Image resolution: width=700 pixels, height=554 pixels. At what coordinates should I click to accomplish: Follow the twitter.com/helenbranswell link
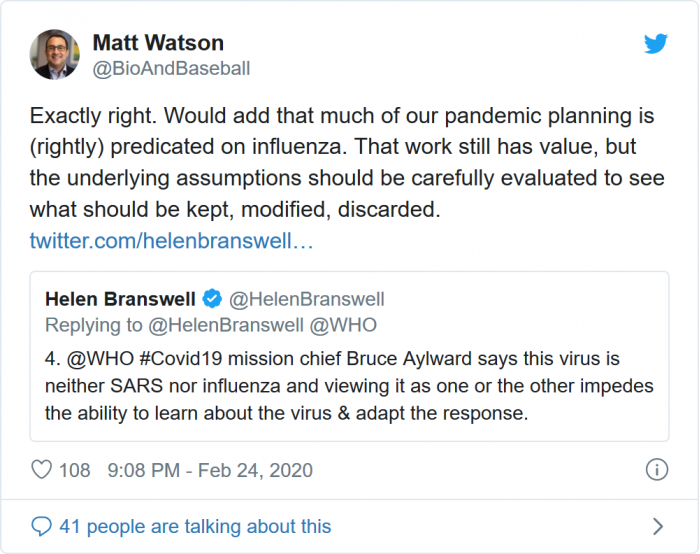(172, 240)
